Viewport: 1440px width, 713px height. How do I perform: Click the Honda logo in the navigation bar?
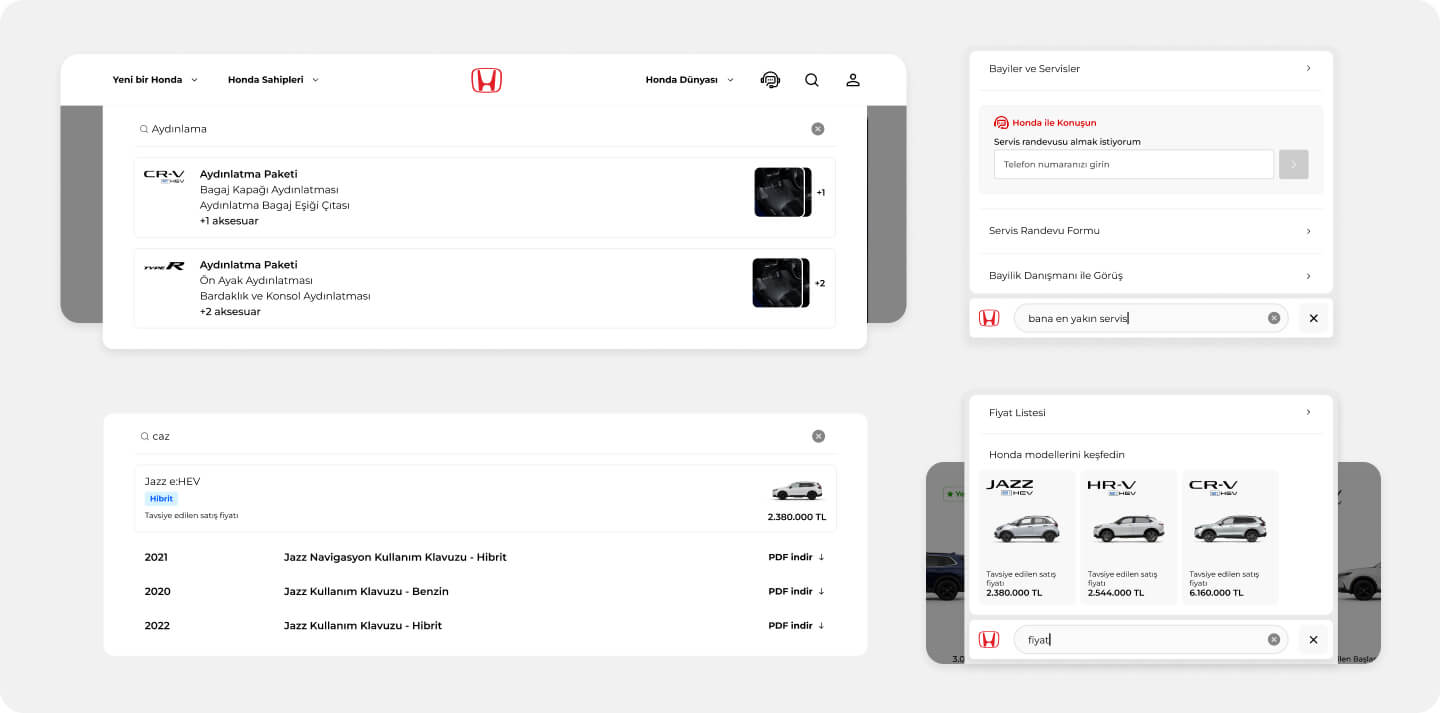point(487,80)
